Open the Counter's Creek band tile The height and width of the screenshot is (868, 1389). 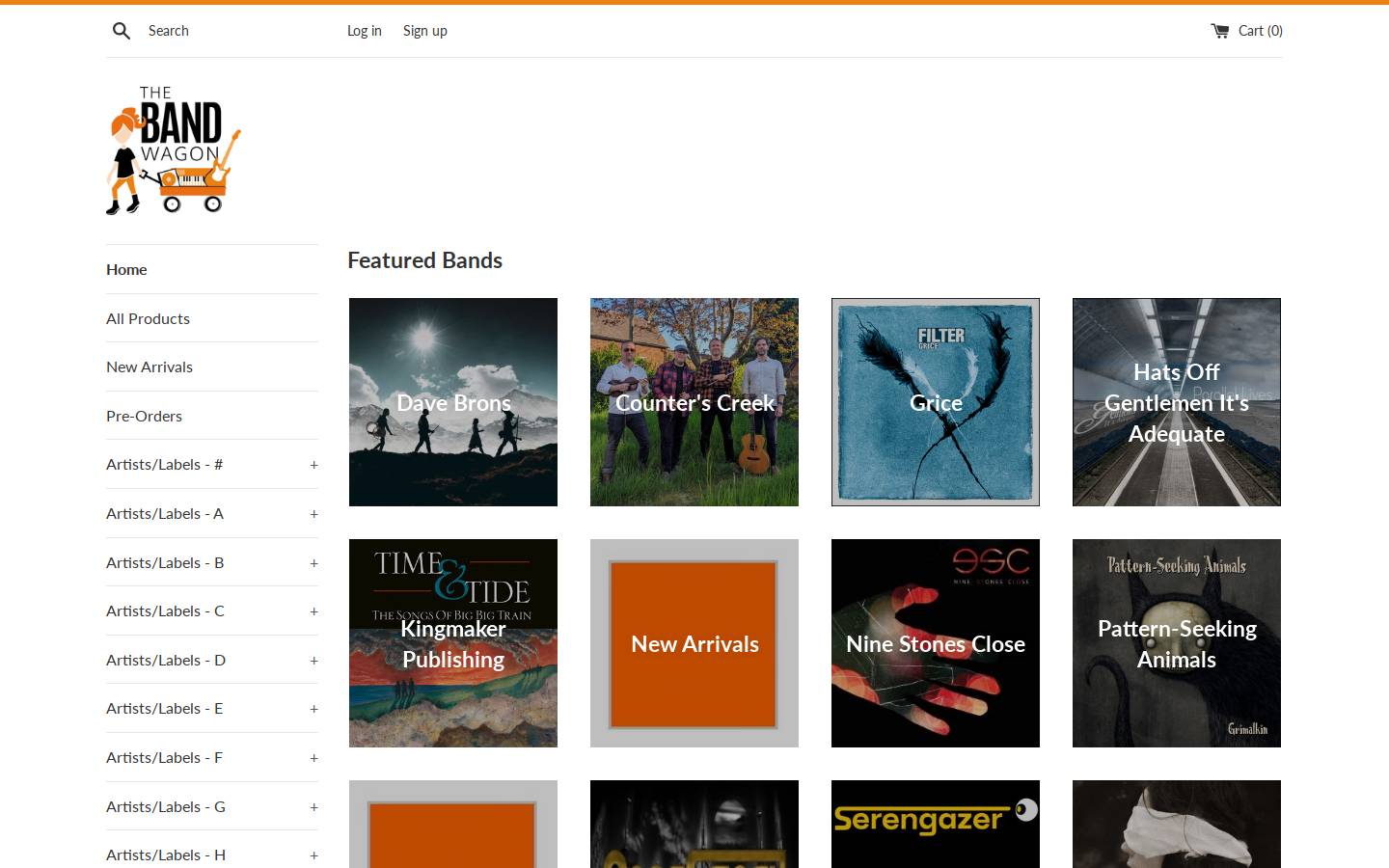694,402
